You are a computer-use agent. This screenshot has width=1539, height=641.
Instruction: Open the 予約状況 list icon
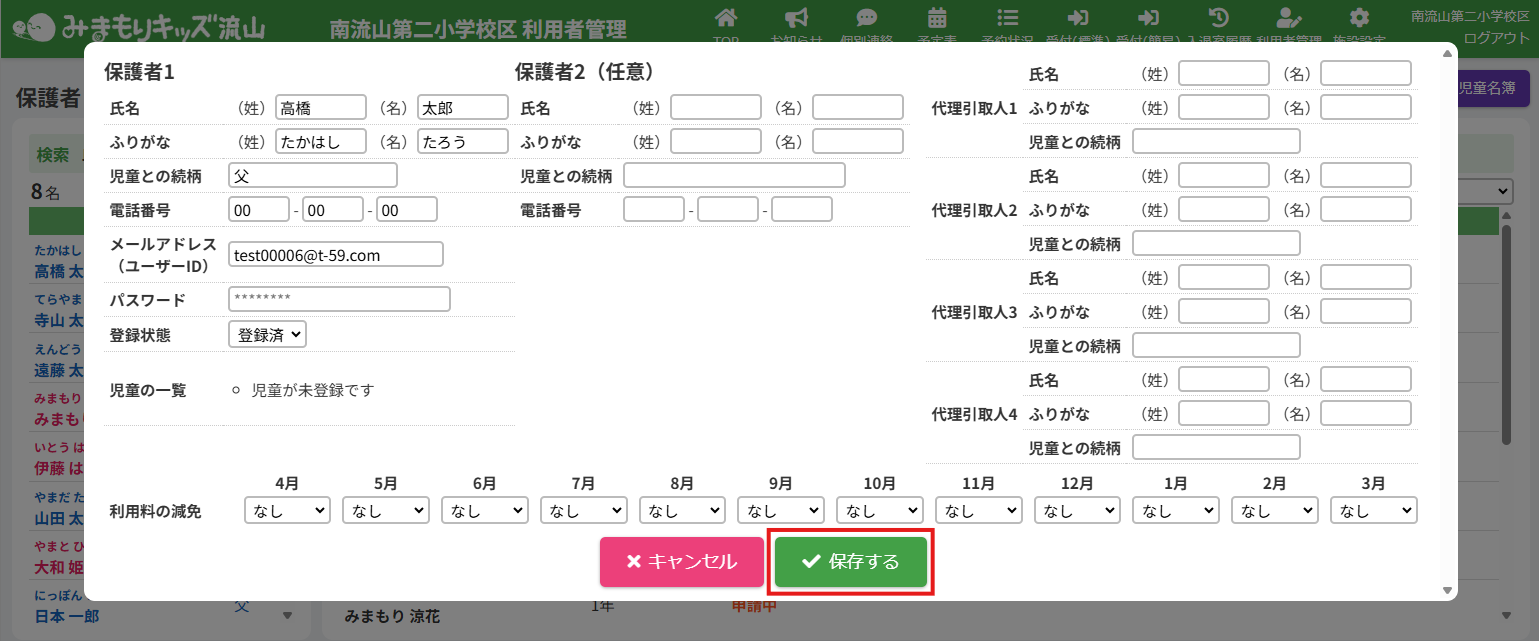(1008, 18)
